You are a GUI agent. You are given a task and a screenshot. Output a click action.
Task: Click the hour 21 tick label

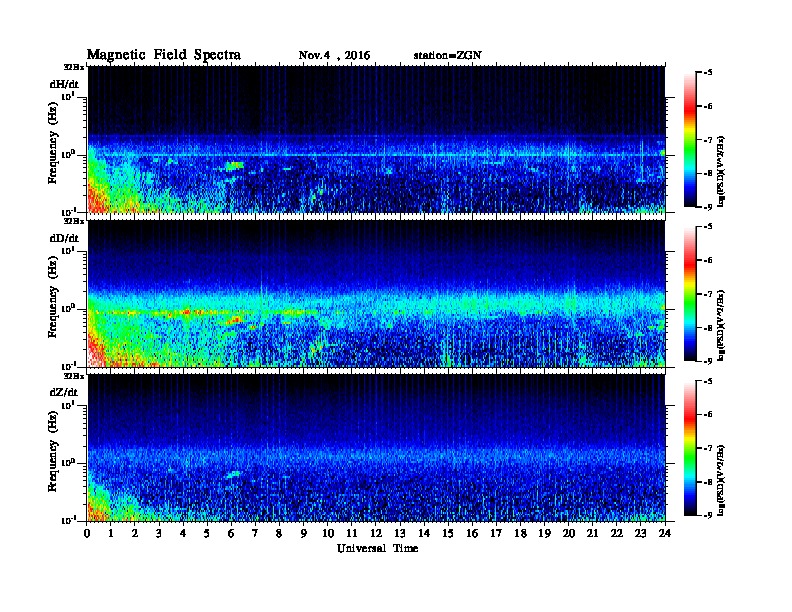(x=593, y=533)
